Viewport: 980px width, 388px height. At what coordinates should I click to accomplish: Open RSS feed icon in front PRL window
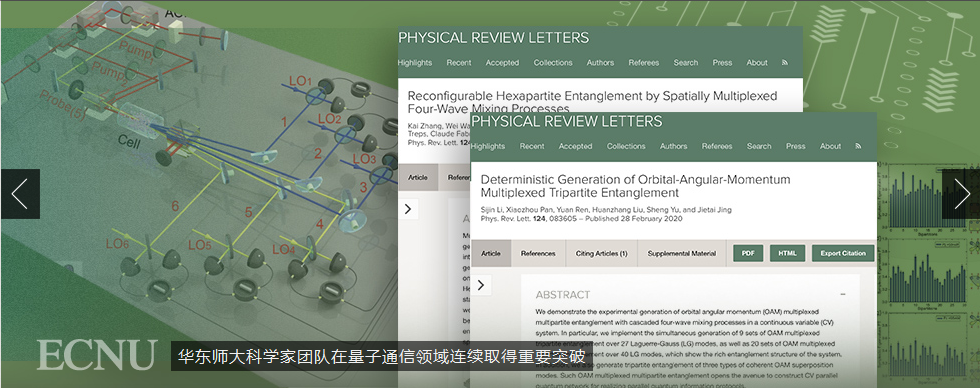(x=858, y=146)
